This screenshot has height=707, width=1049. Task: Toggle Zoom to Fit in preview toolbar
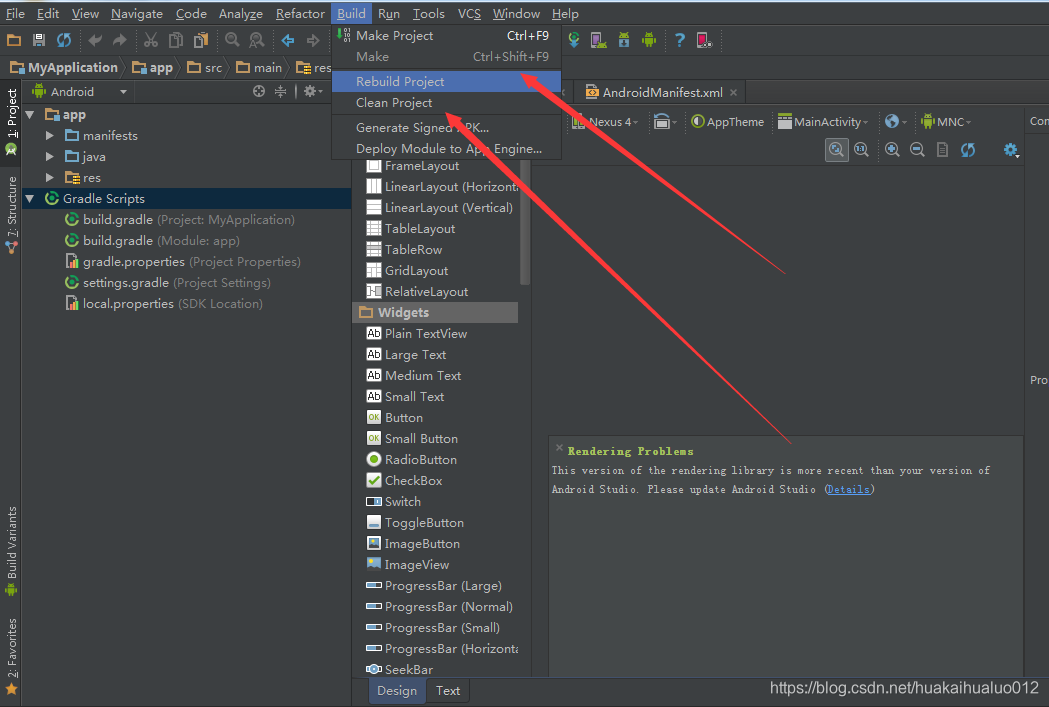836,149
